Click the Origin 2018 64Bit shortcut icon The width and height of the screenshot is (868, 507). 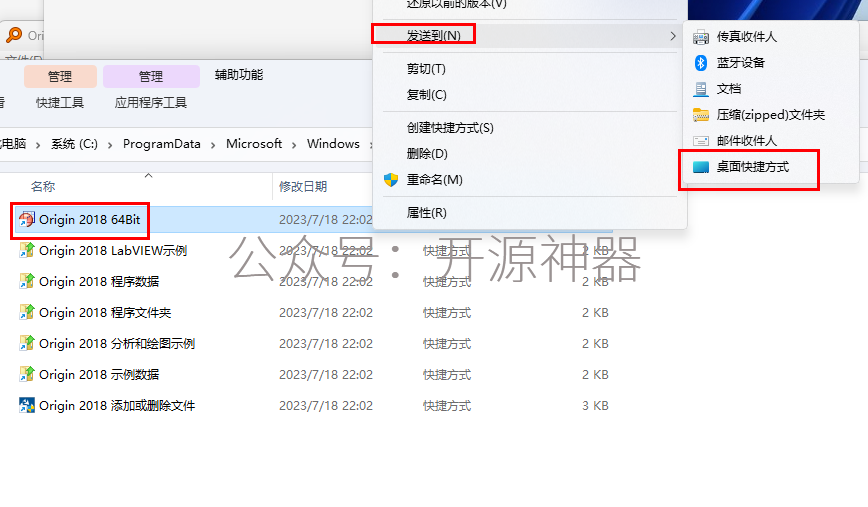pyautogui.click(x=27, y=220)
